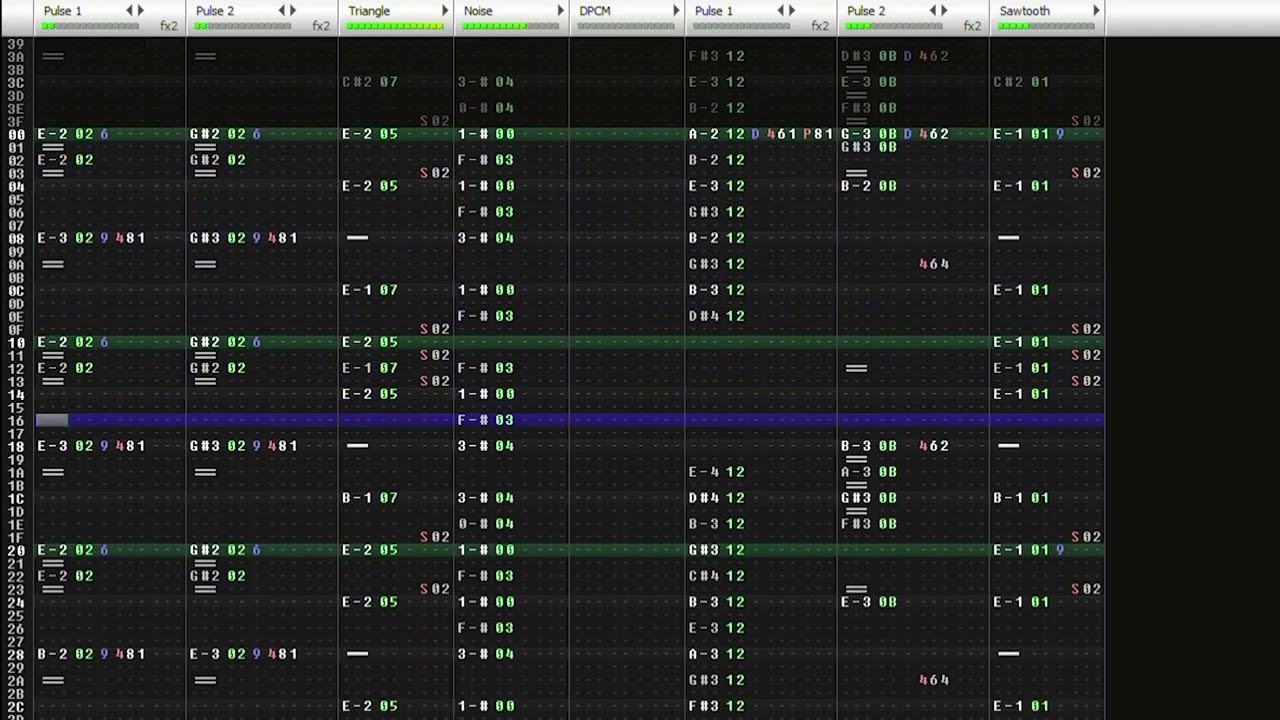Screen dimensions: 1280x720
Task: Click E-3 note in Pulse 1 row 08
Action: 53,238
